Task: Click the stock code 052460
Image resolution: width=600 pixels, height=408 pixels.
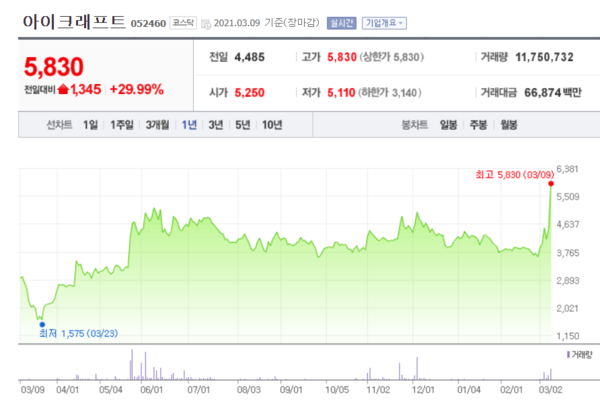Action: point(148,24)
